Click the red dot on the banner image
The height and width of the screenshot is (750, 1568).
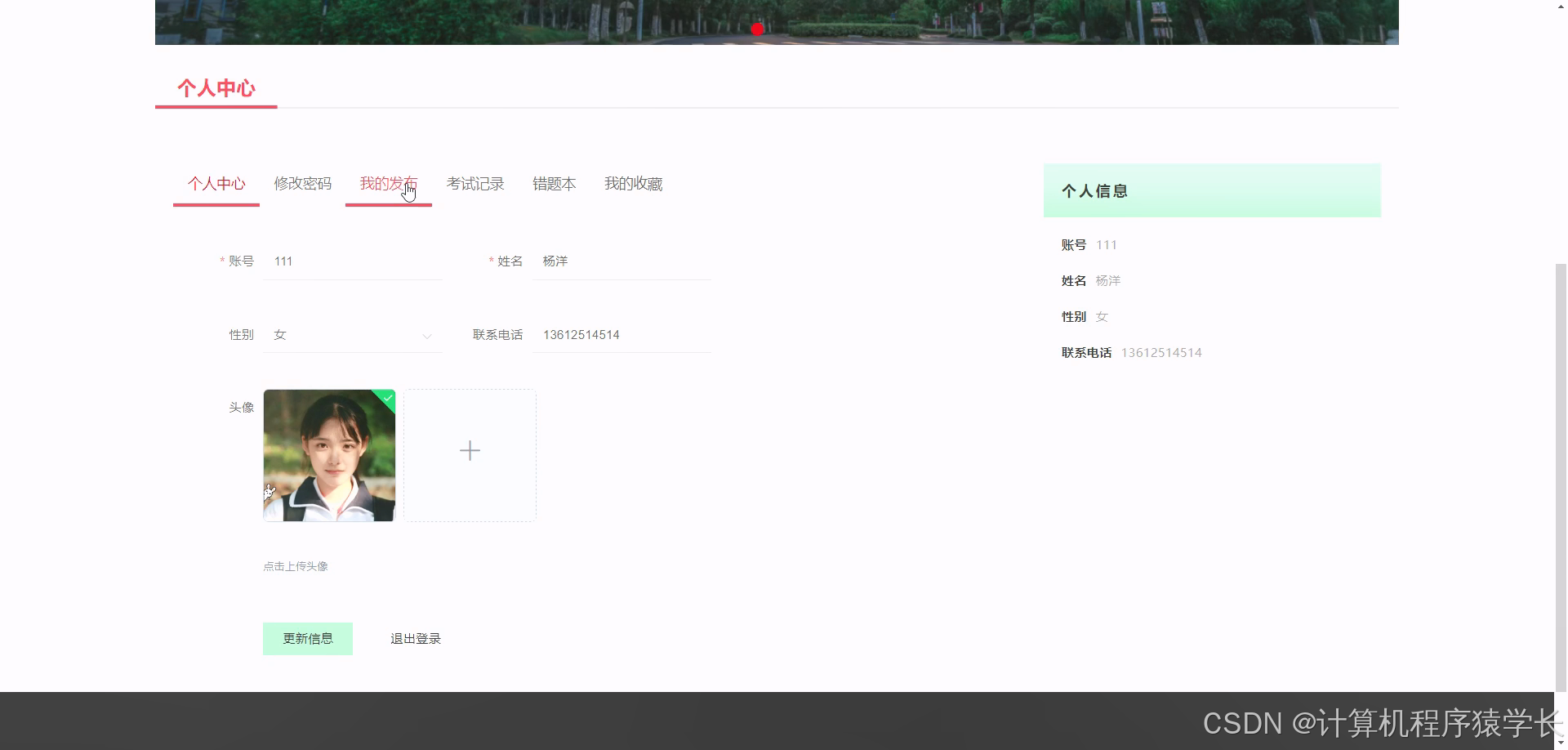(756, 29)
